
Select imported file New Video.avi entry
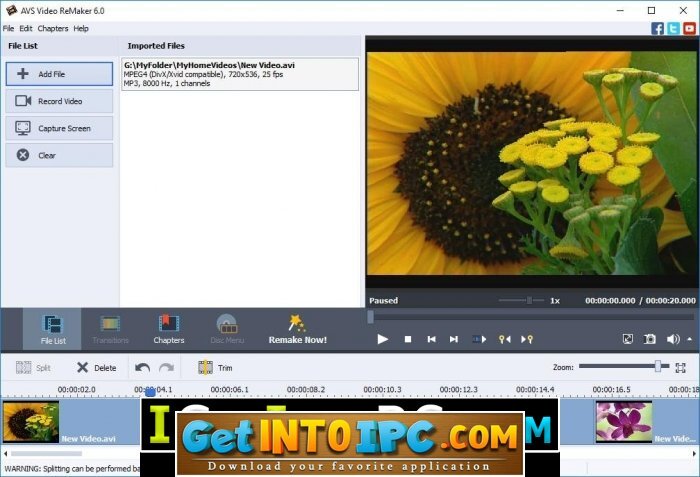(240, 74)
